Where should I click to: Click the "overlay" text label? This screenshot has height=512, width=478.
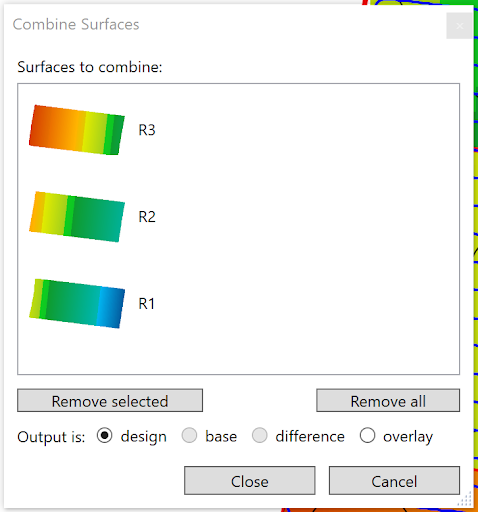pyautogui.click(x=408, y=437)
